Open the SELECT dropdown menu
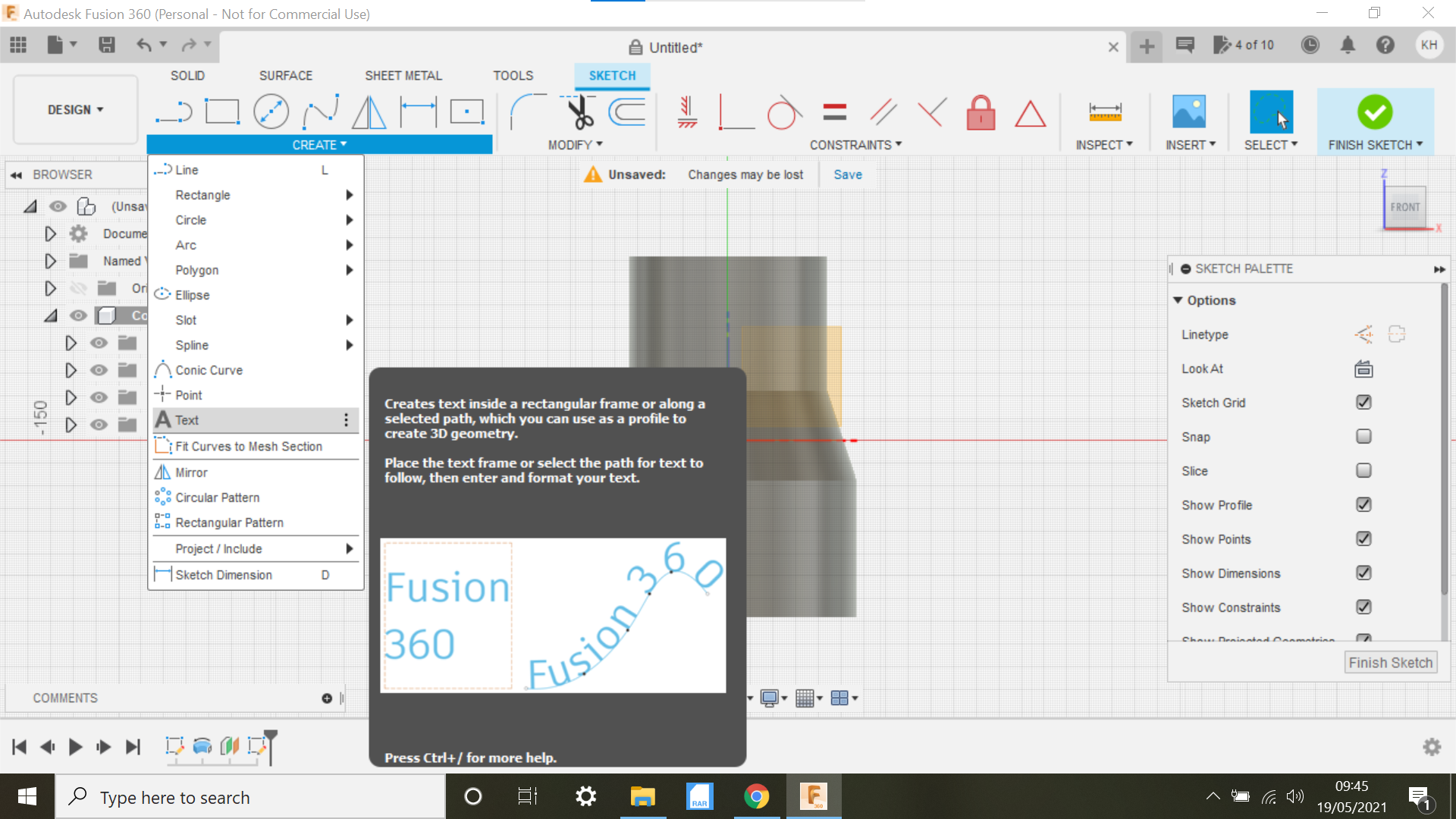This screenshot has width=1456, height=819. 1271,145
